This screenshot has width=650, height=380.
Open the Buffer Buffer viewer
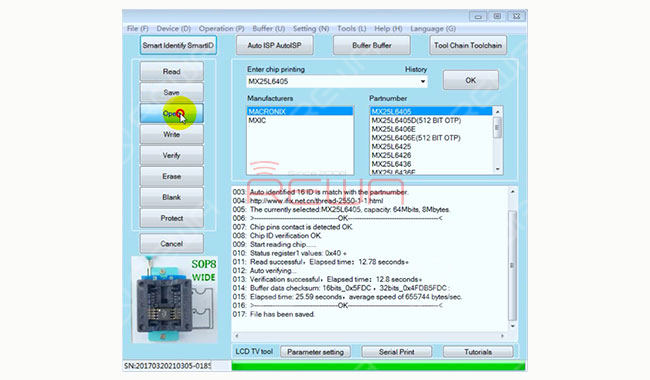372,45
